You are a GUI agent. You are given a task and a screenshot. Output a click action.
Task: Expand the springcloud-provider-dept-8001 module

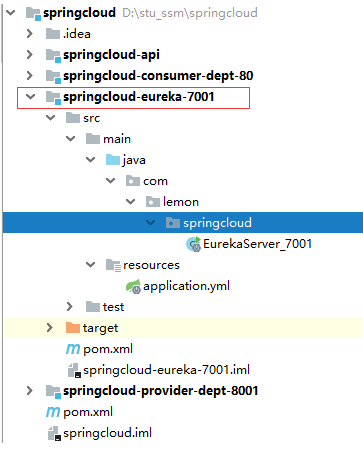point(30,391)
